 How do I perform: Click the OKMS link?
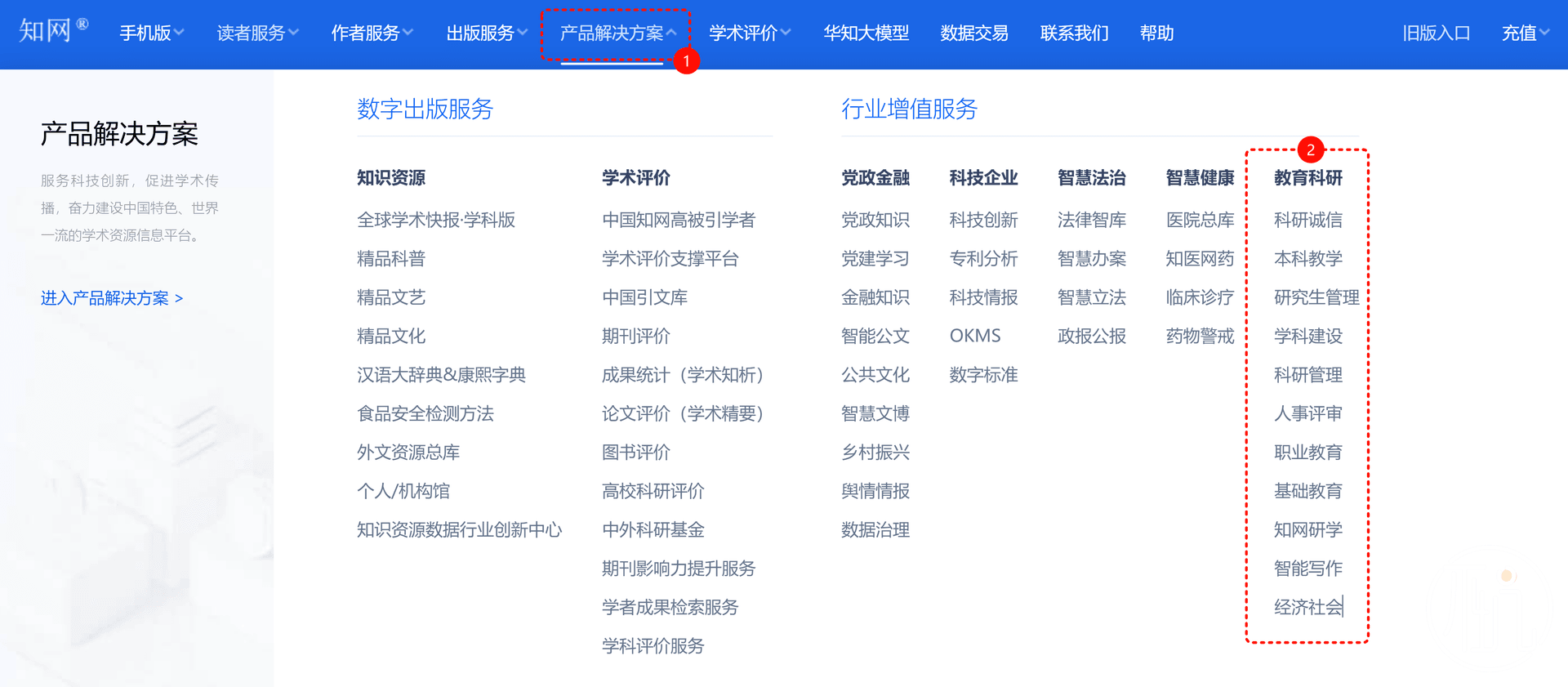click(975, 336)
